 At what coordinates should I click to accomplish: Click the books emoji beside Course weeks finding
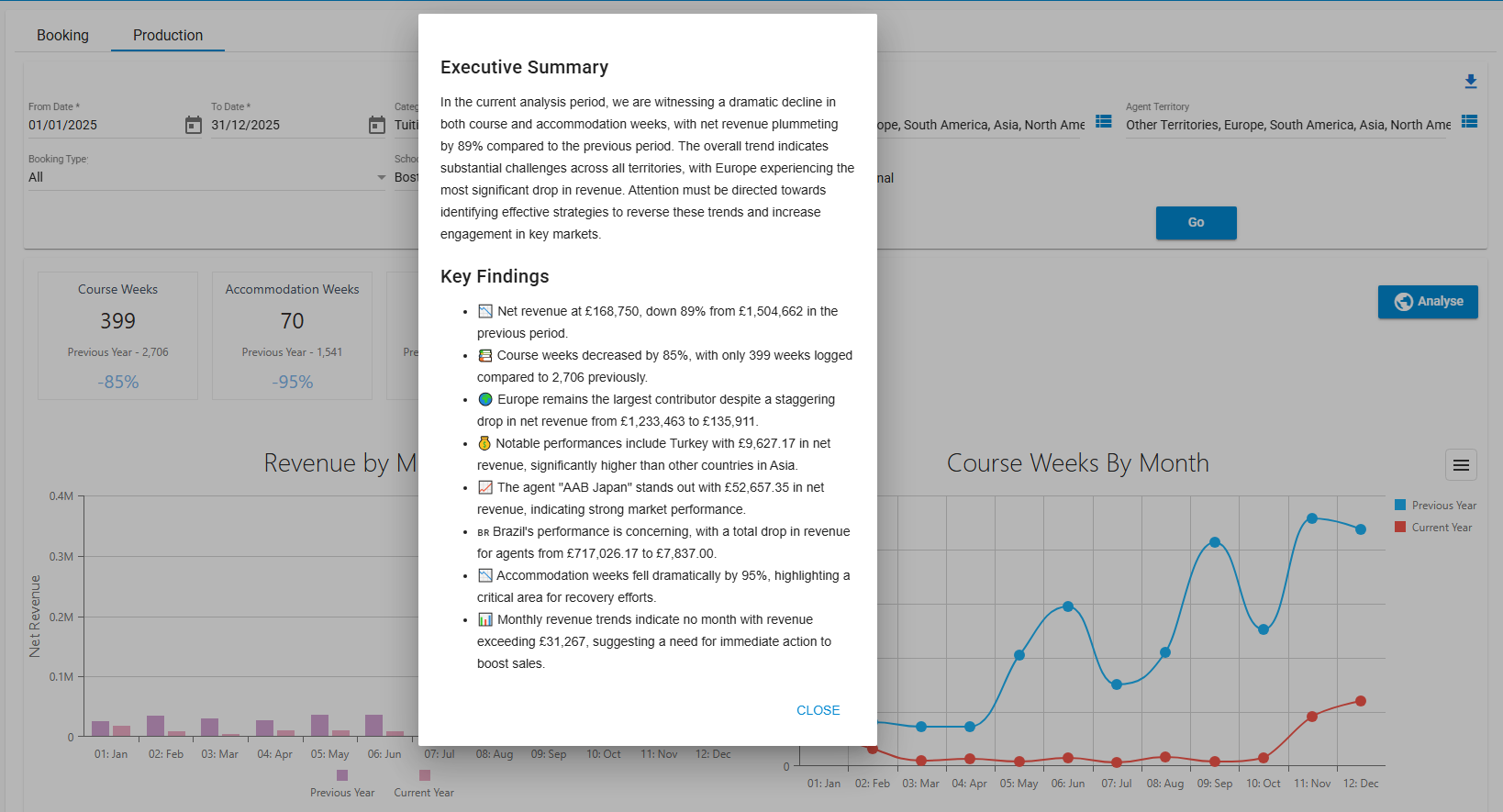[485, 355]
